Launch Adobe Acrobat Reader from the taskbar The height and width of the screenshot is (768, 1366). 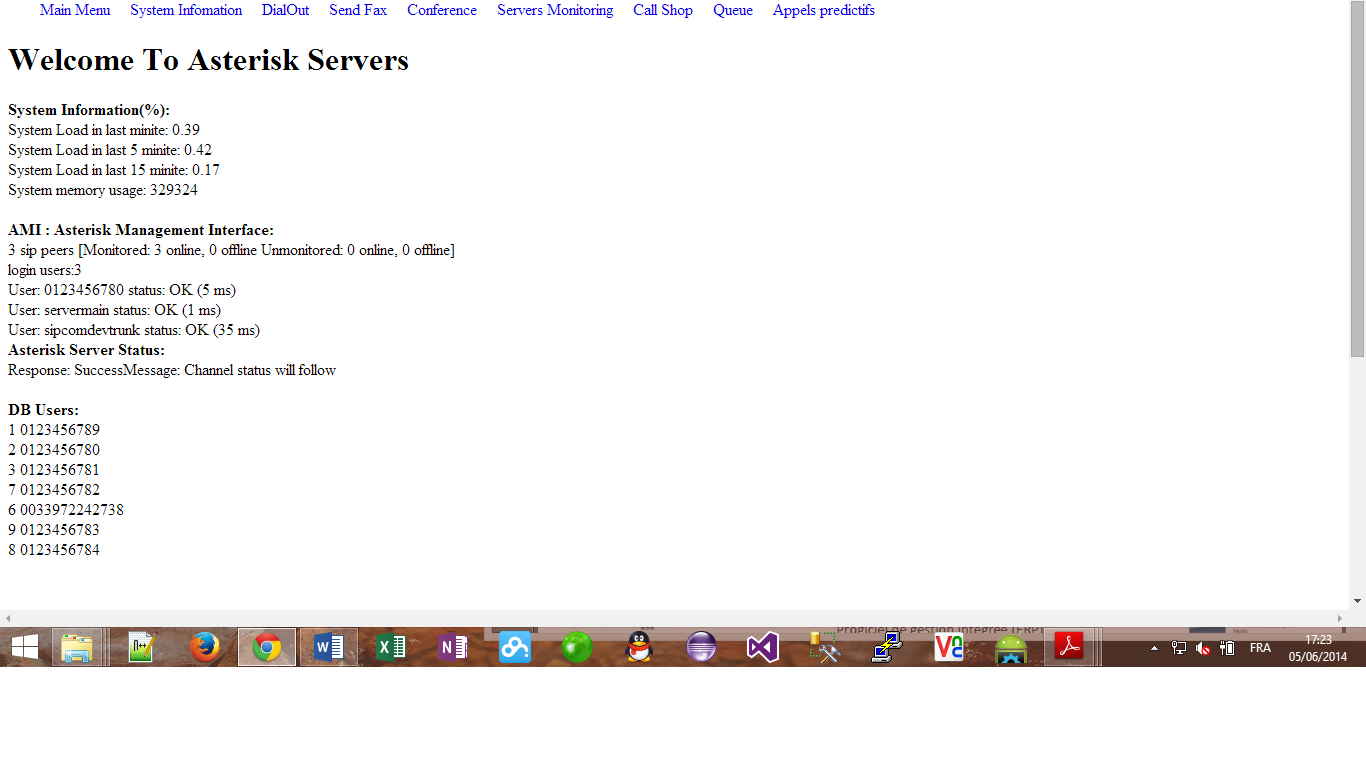tap(1071, 648)
